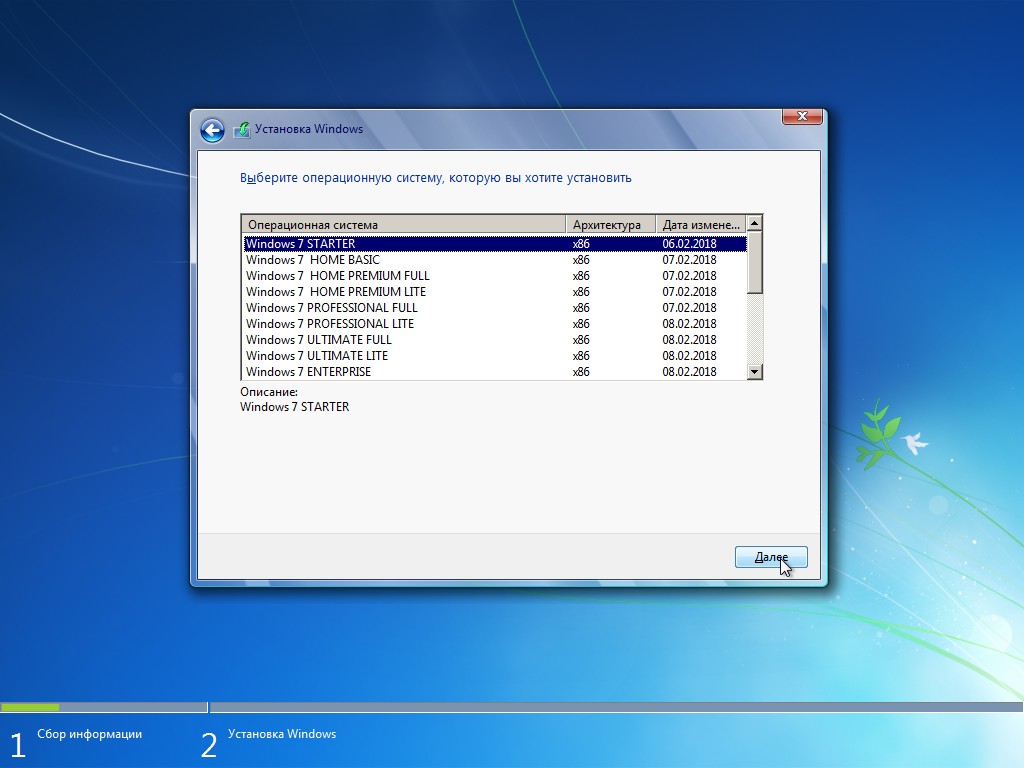This screenshot has width=1024, height=768.
Task: Sort list by Дата изменения column
Action: coord(700,224)
